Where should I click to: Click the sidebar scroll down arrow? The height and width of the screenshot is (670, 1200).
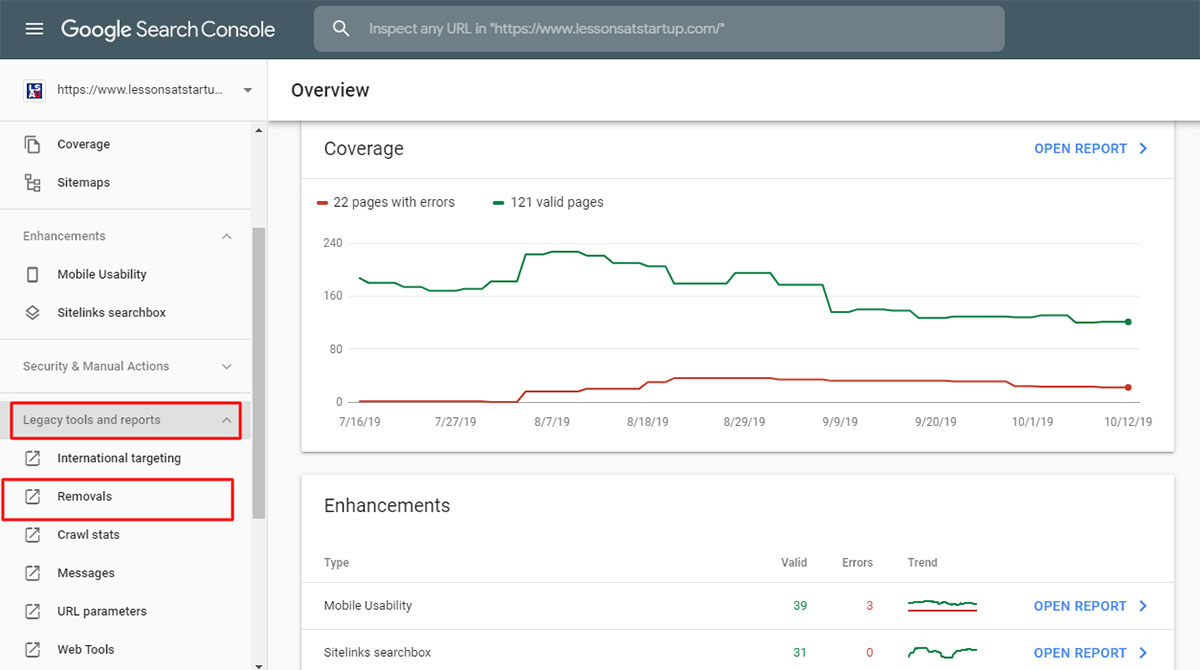[x=259, y=663]
